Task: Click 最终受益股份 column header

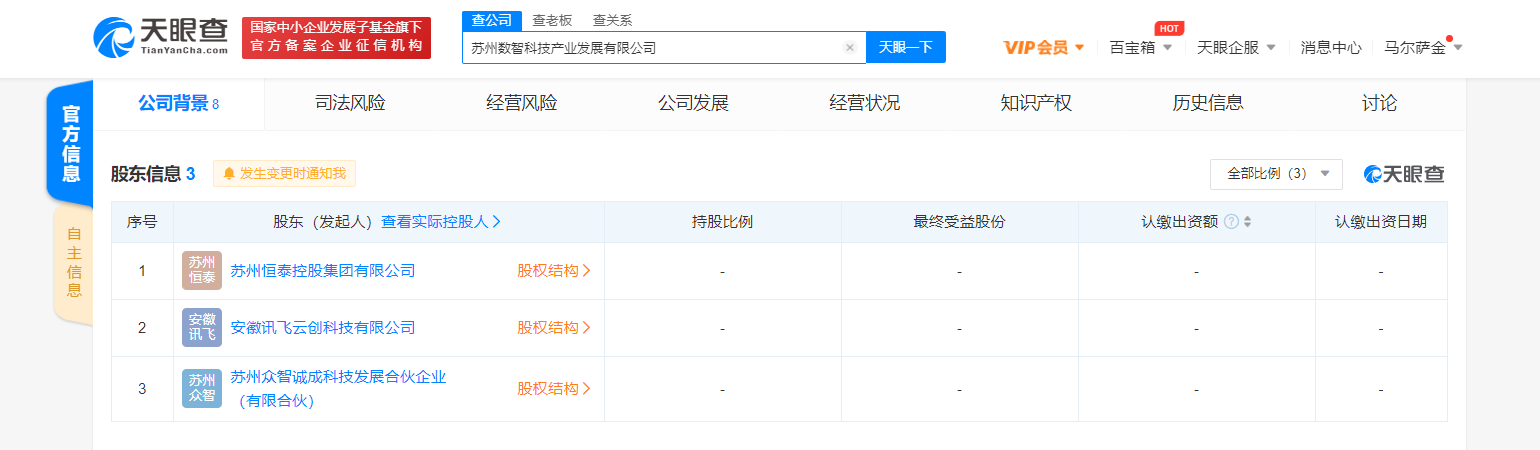Action: [959, 222]
